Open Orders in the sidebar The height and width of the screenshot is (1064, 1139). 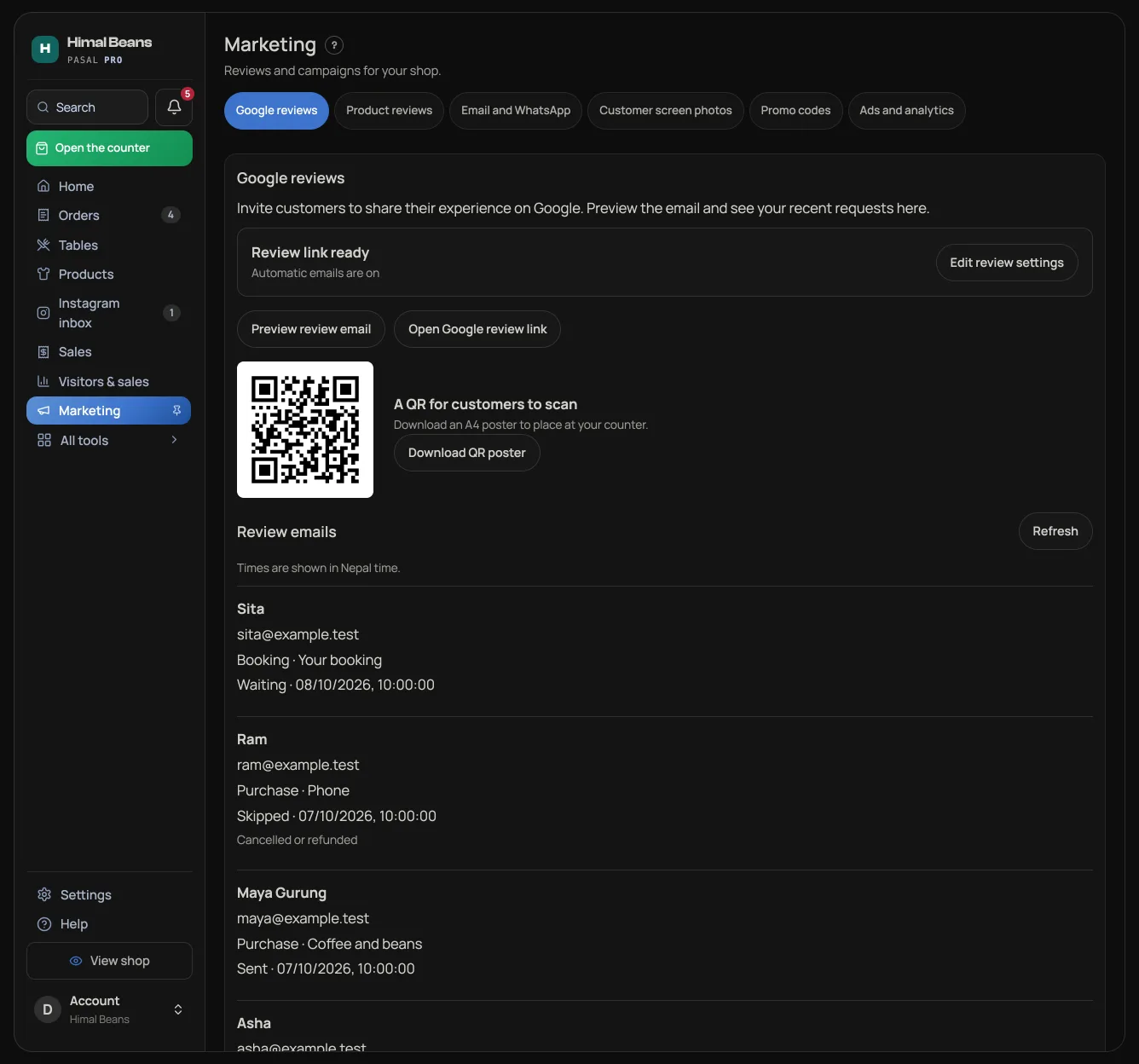pos(109,215)
